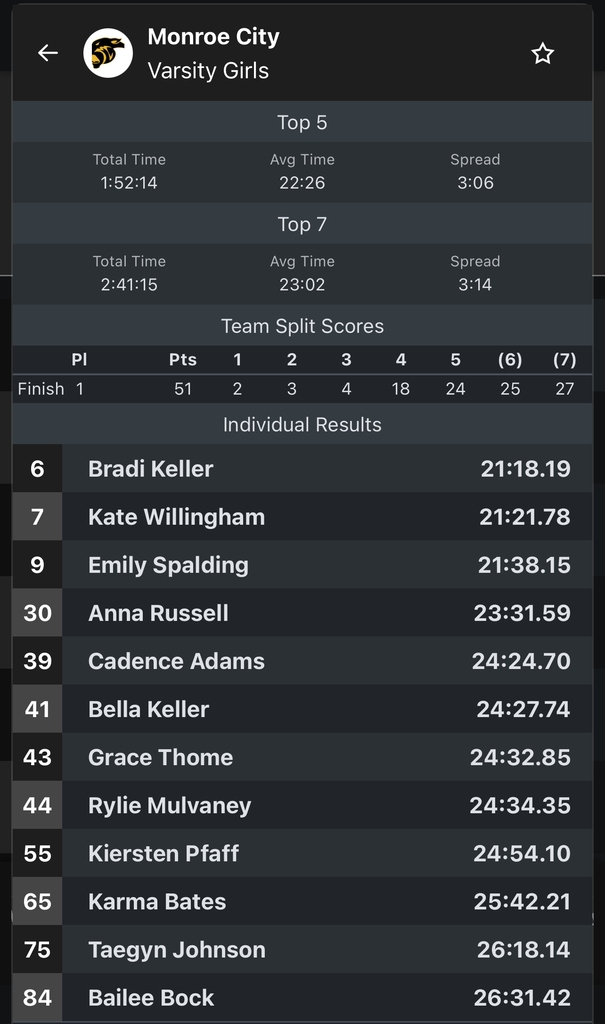Viewport: 605px width, 1024px height.
Task: Tap the back arrow icon
Action: (48, 53)
